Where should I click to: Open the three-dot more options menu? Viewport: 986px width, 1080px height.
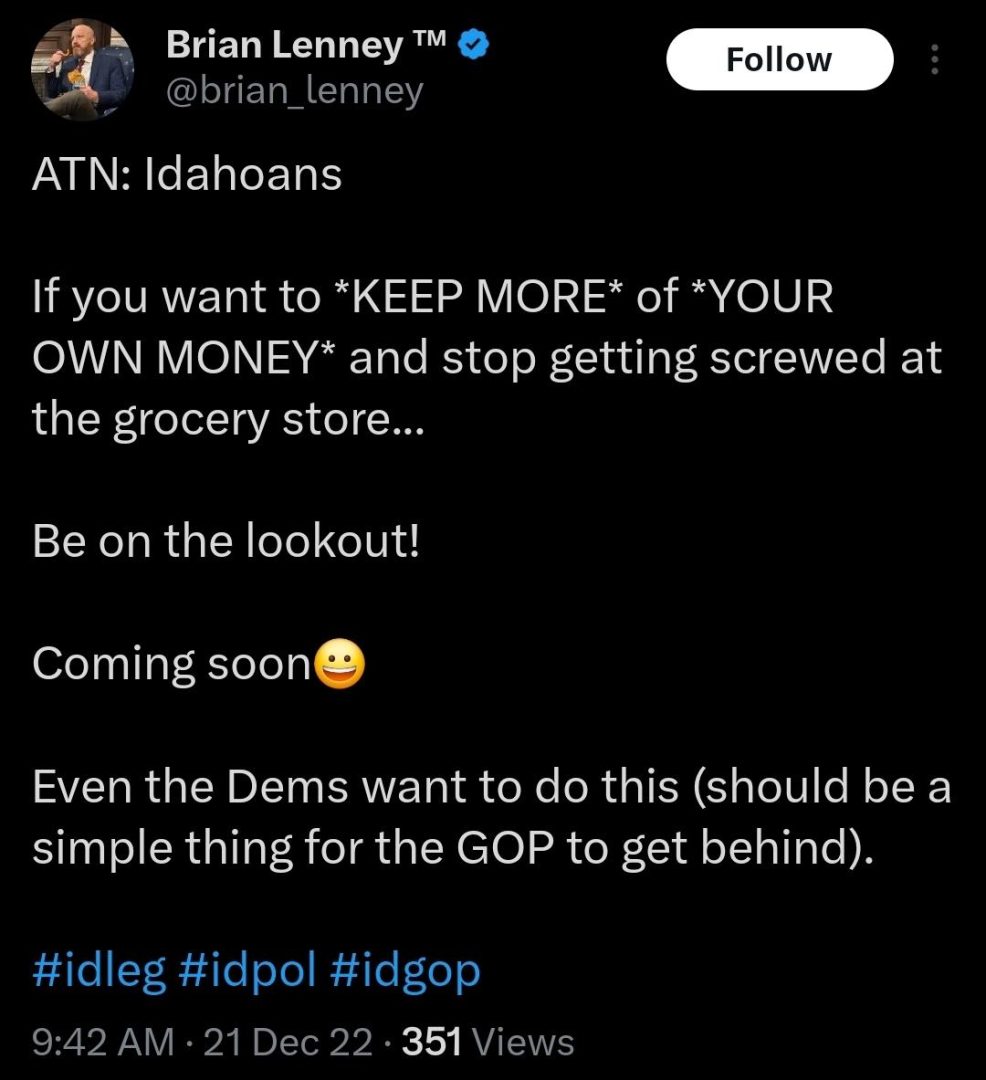934,60
